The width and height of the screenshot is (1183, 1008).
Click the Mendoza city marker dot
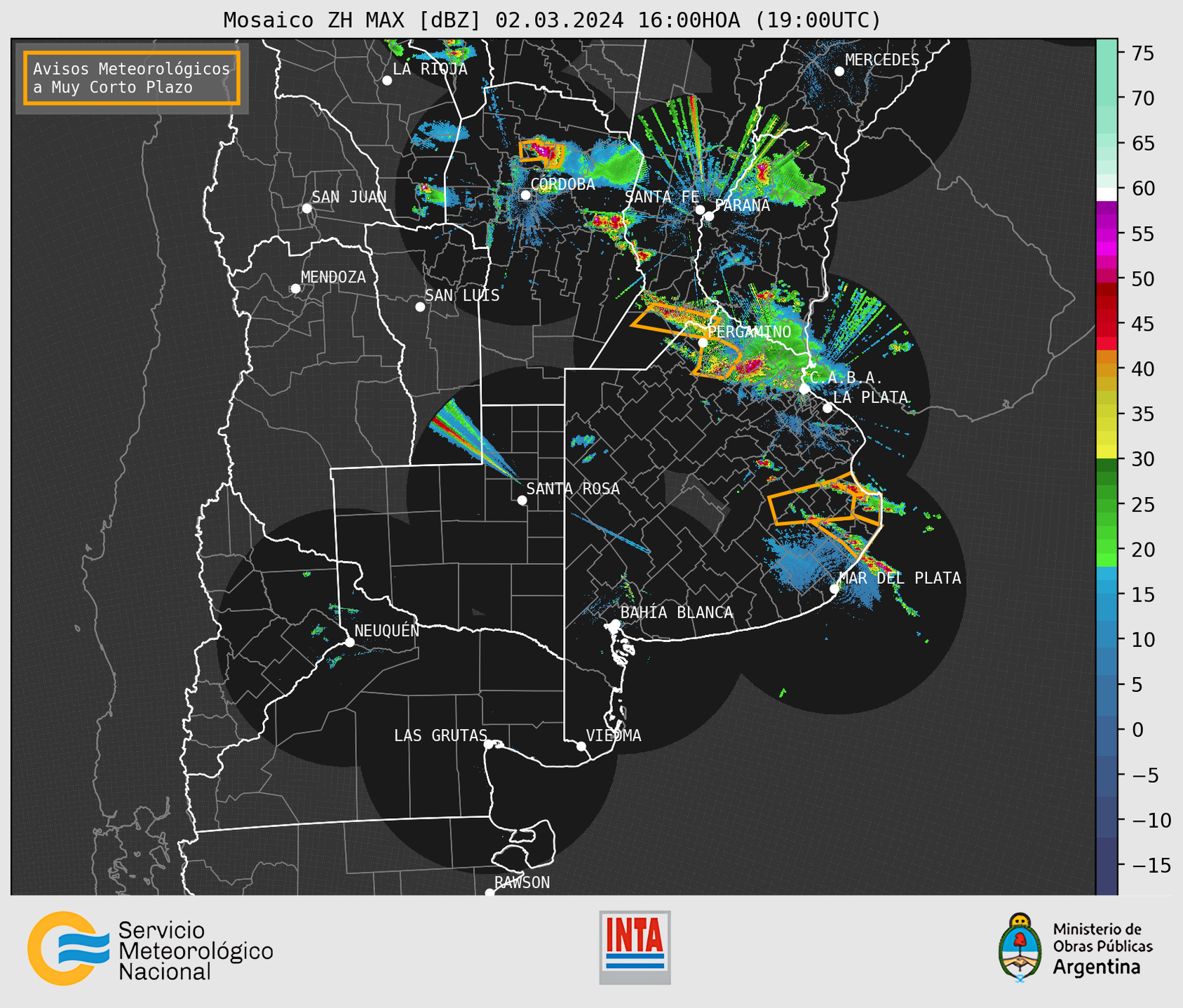tap(295, 289)
